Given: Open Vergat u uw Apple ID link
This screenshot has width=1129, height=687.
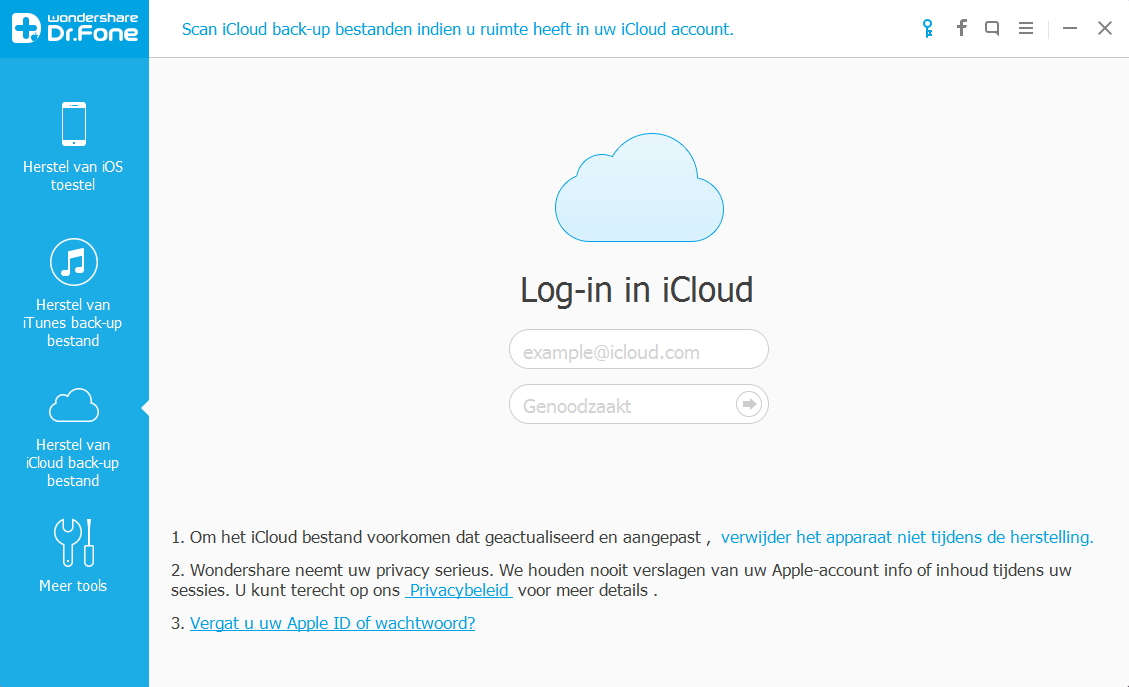Looking at the screenshot, I should click(333, 624).
